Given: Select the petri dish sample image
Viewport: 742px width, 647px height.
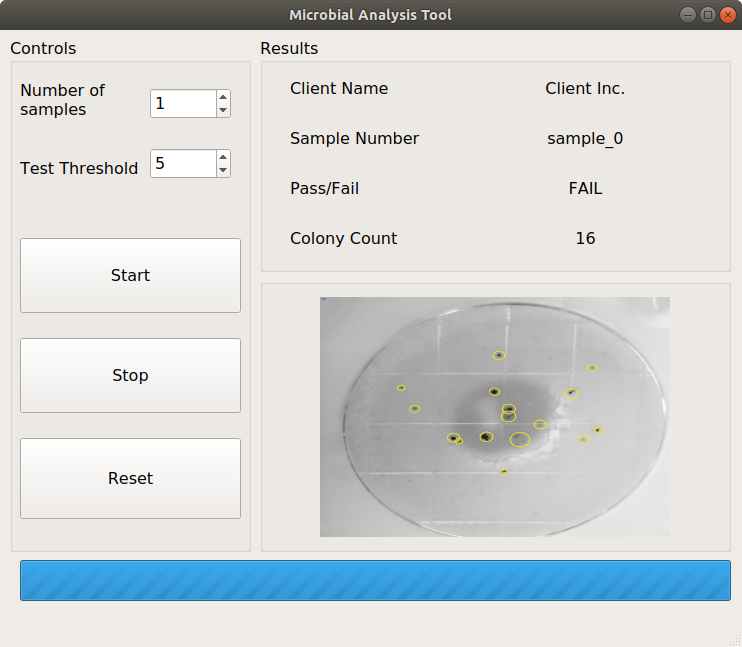Looking at the screenshot, I should click(495, 416).
